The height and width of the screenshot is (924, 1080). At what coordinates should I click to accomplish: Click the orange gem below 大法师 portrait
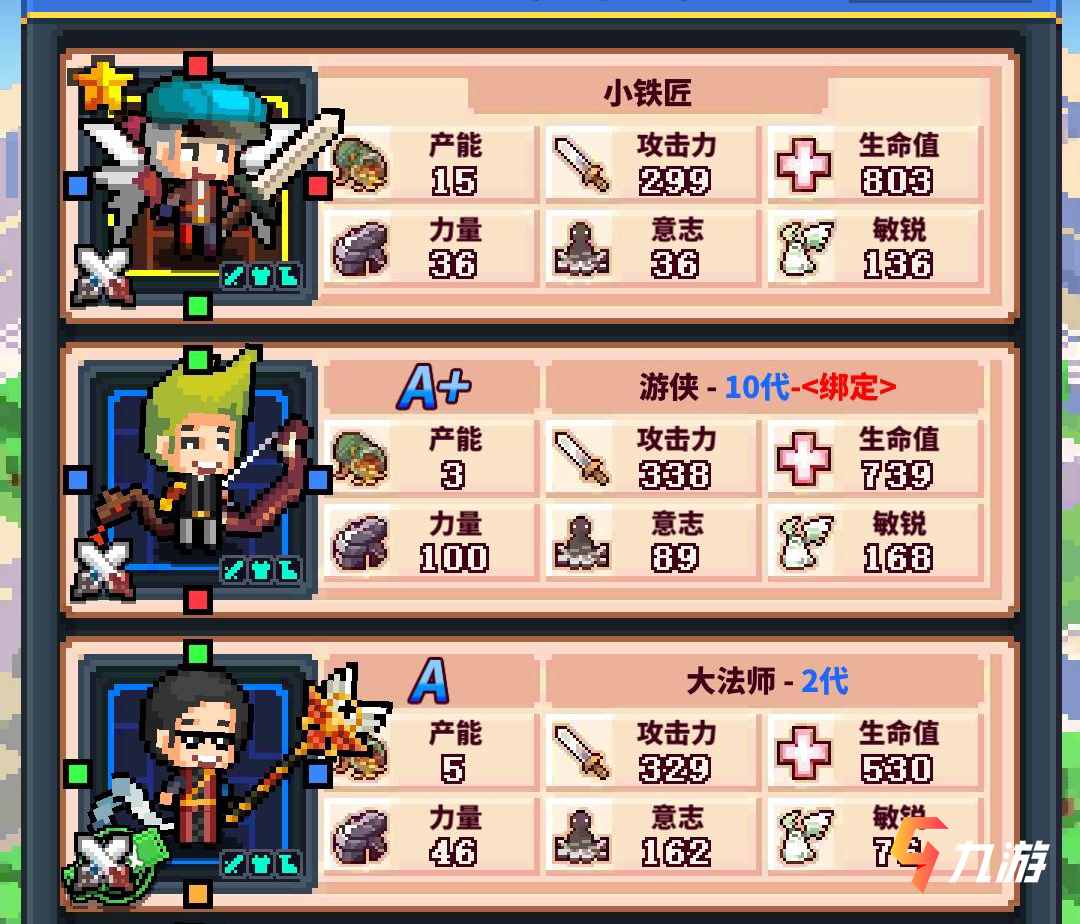pos(198,895)
